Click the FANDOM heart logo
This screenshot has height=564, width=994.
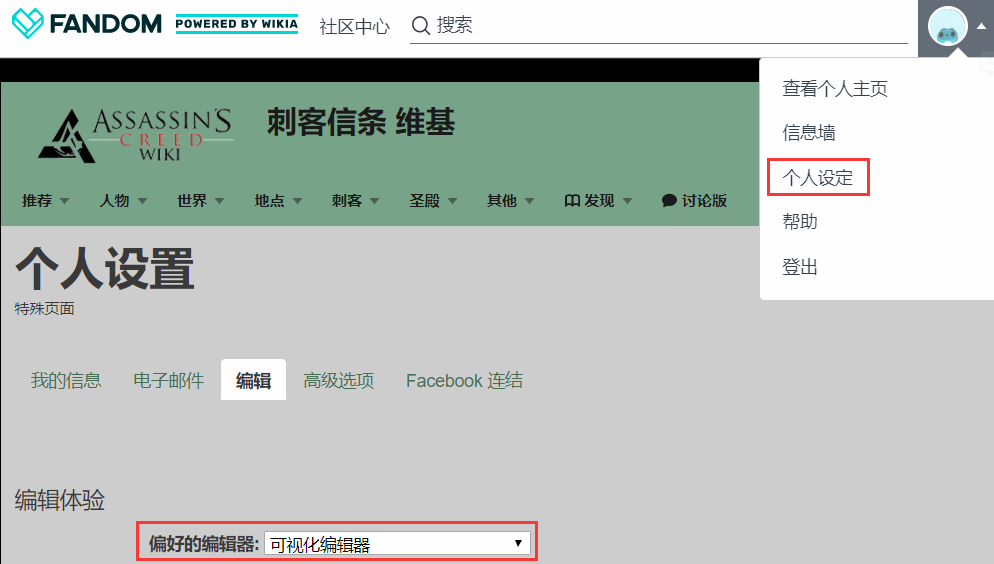click(27, 24)
